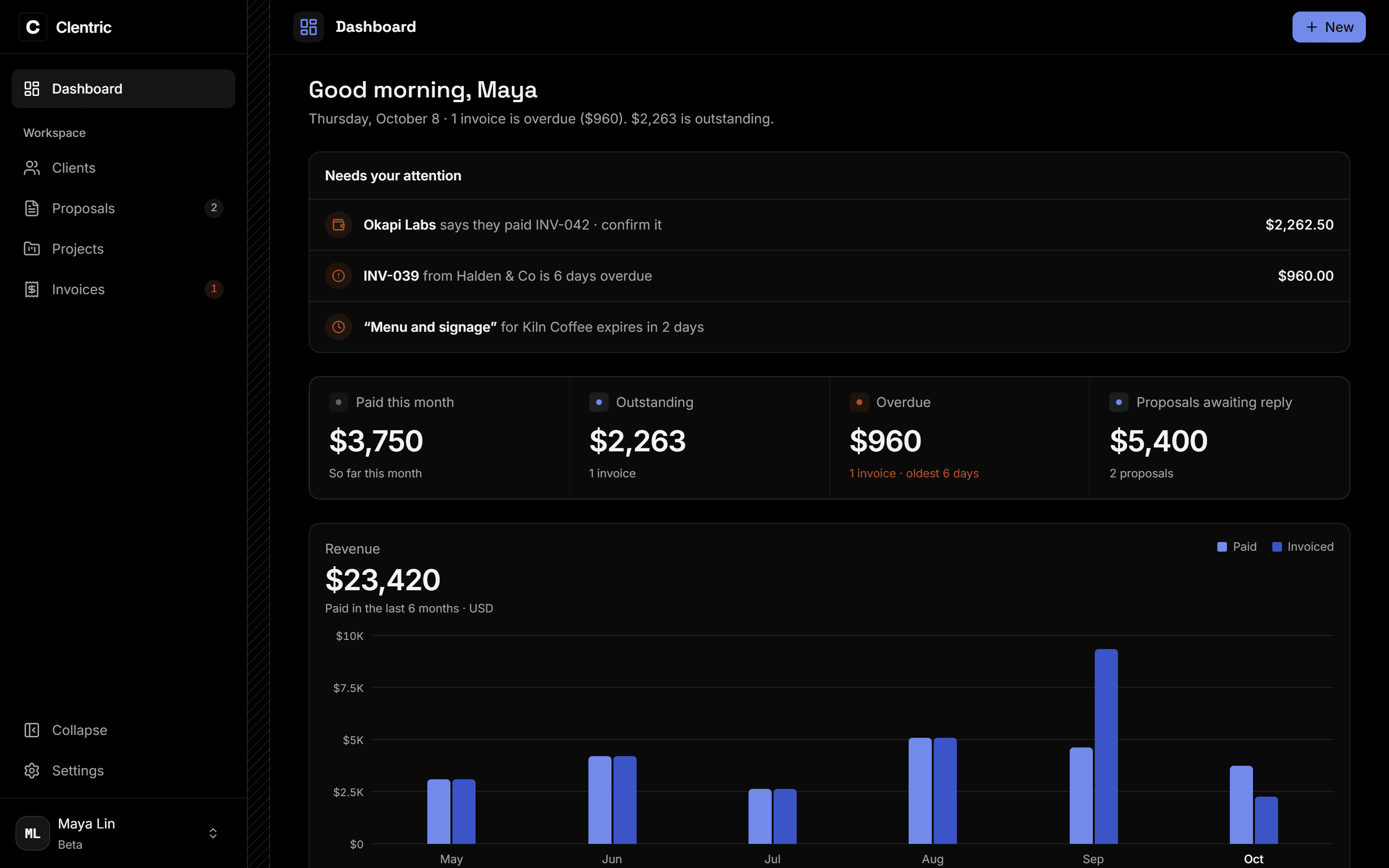Click the Proposals awaiting reply dot indicator
Viewport: 1389px width, 868px height.
[x=1118, y=402]
